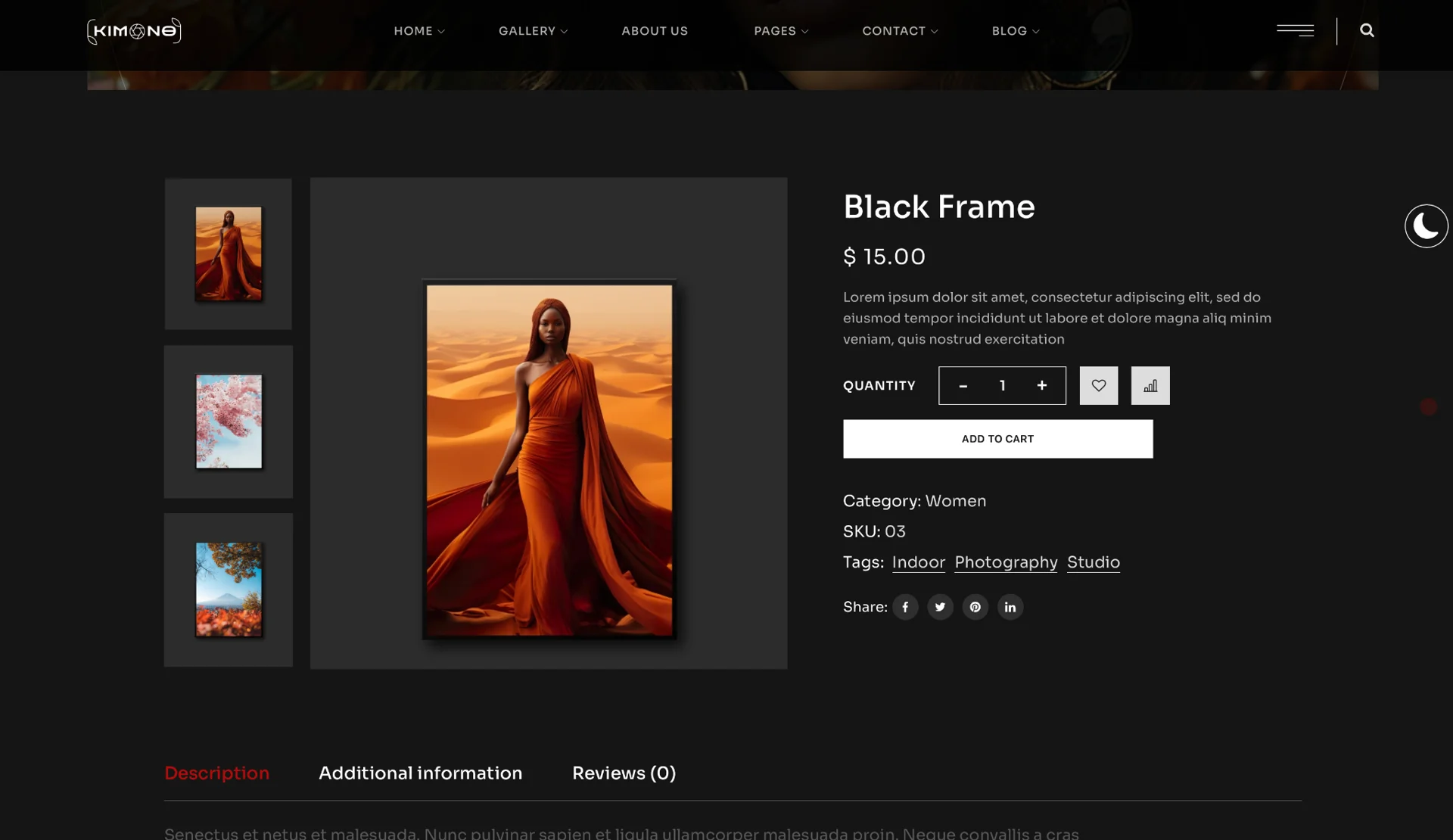Share product on Twitter
The height and width of the screenshot is (840, 1453).
[x=940, y=607]
